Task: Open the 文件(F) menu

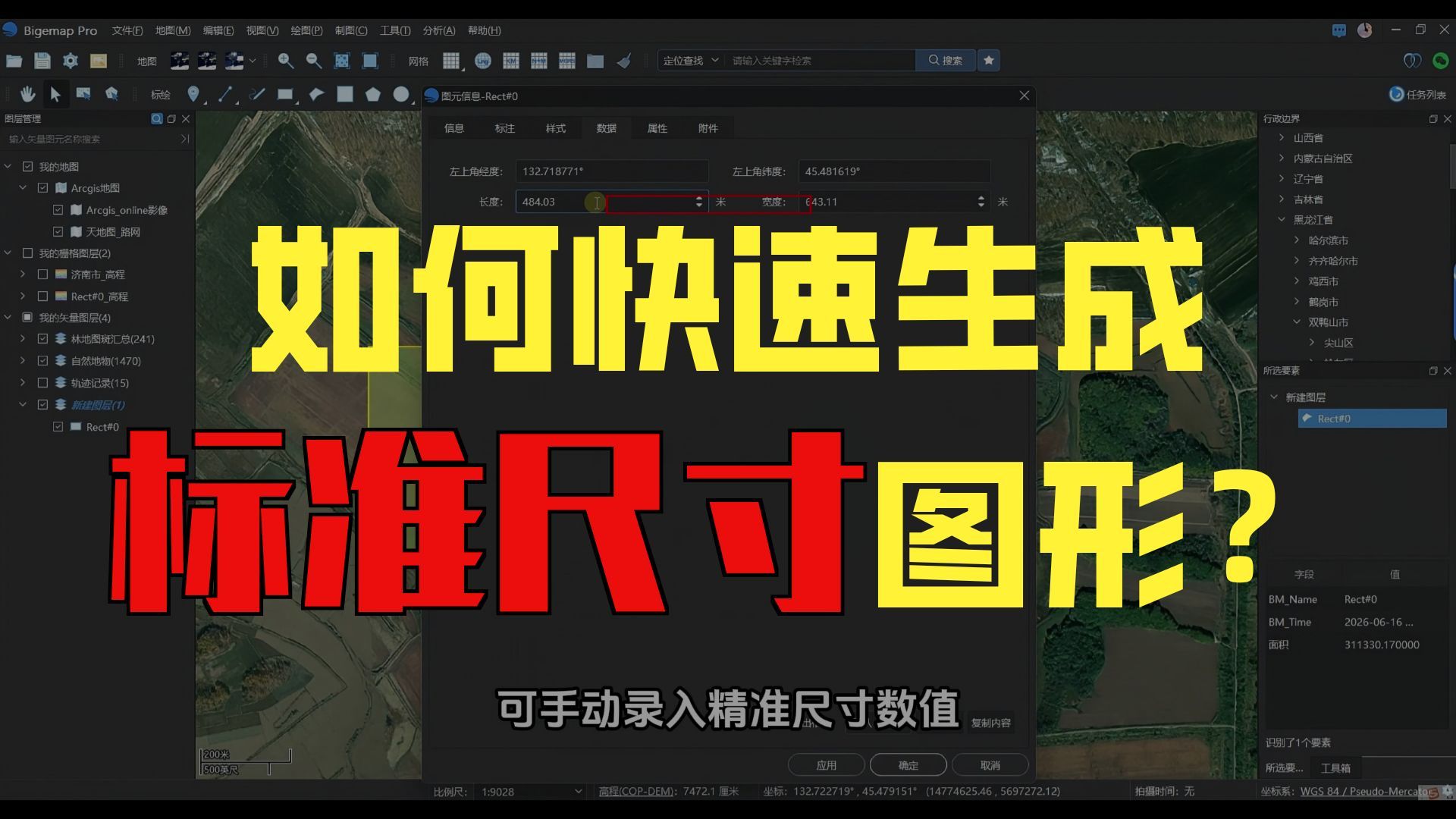Action: (127, 30)
